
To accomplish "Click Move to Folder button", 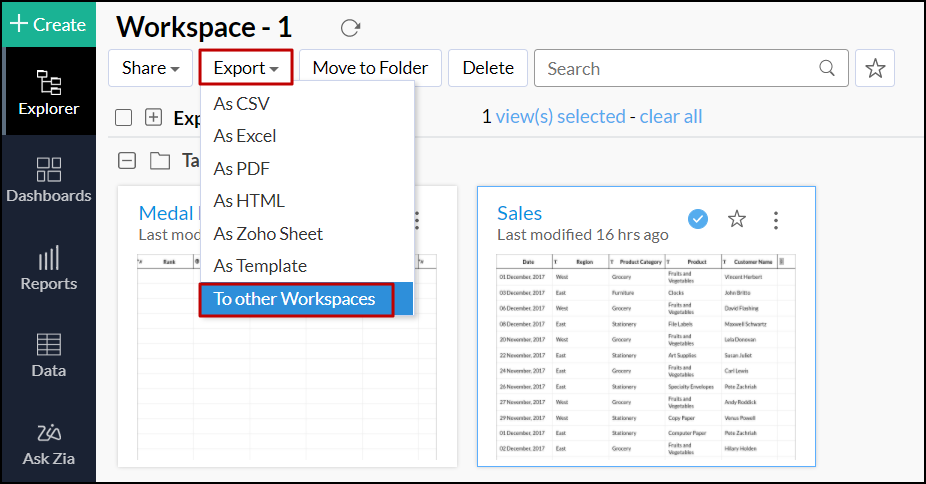I will pyautogui.click(x=370, y=68).
